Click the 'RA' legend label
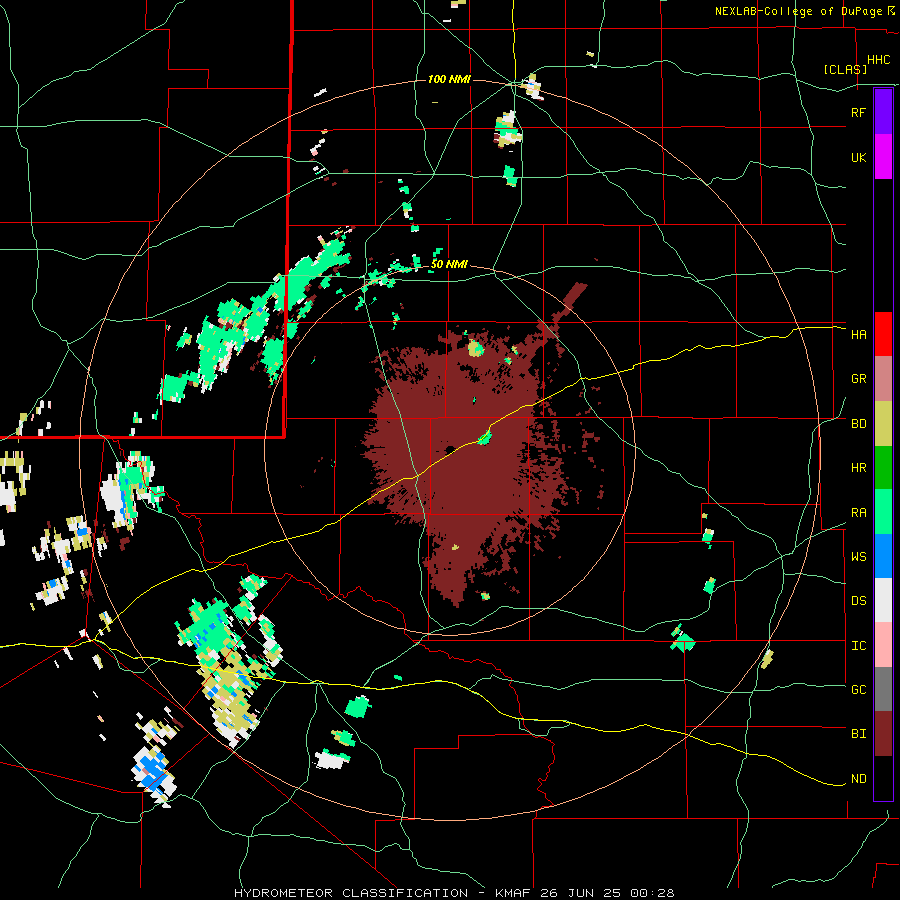Viewport: 900px width, 900px height. click(x=859, y=513)
